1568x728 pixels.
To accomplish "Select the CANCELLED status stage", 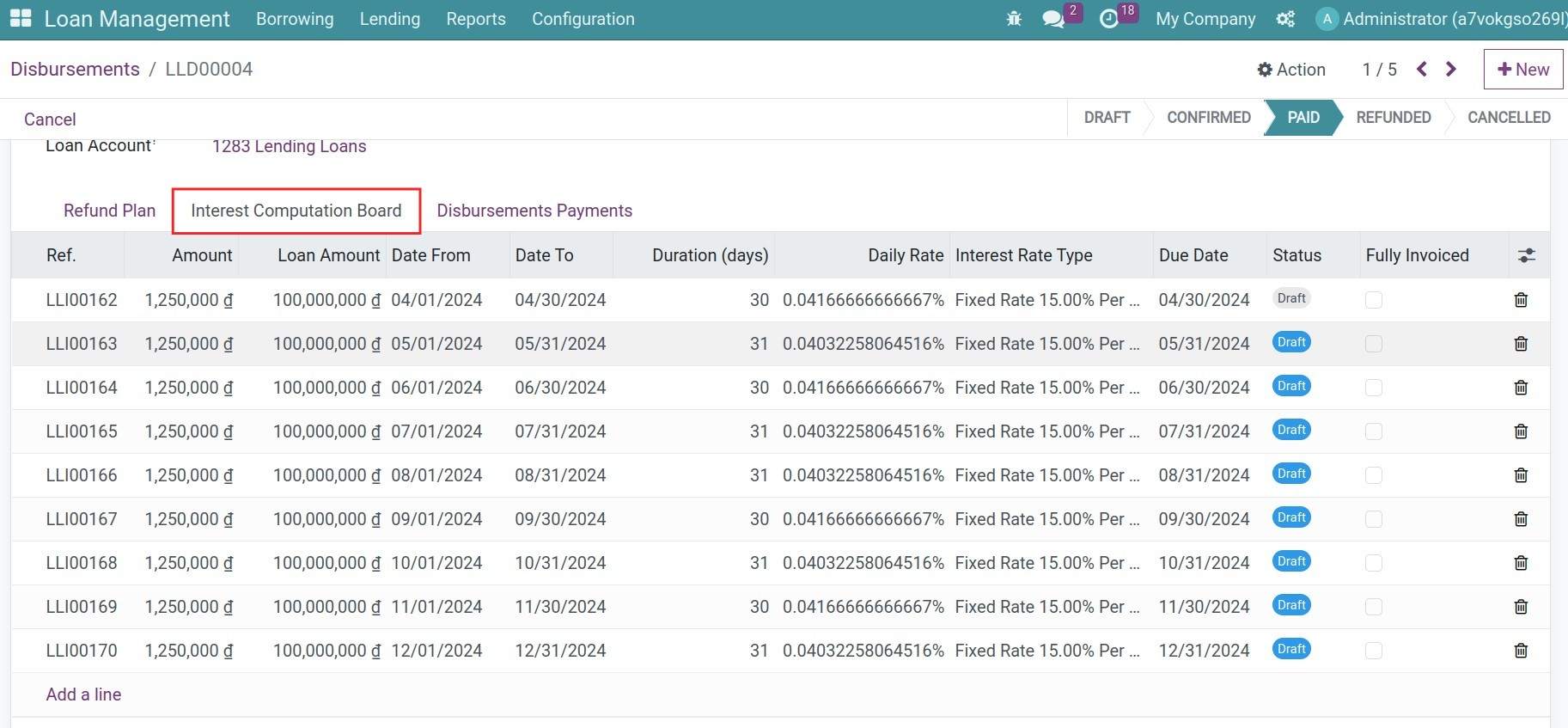I will [1509, 118].
